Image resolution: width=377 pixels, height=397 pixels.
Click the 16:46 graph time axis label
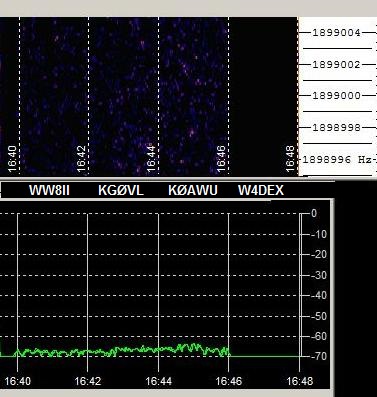click(x=229, y=381)
